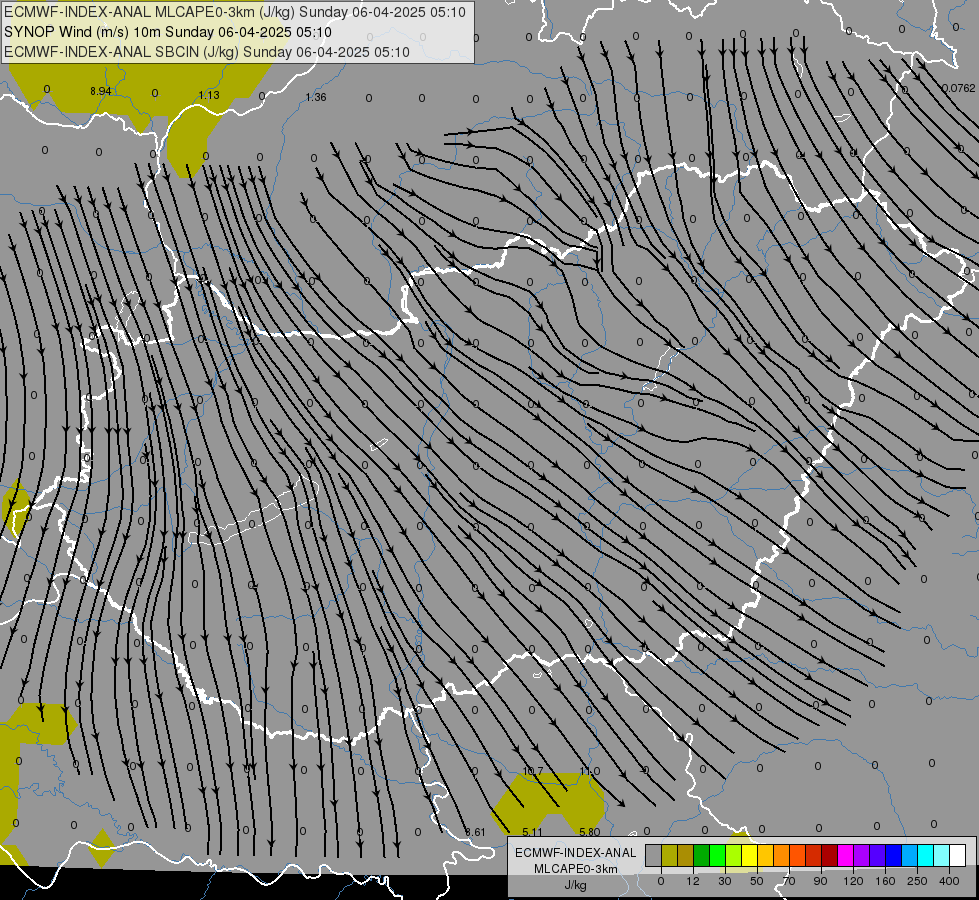Click the dark green legend swatch
Viewport: 979px width, 900px height.
point(702,855)
